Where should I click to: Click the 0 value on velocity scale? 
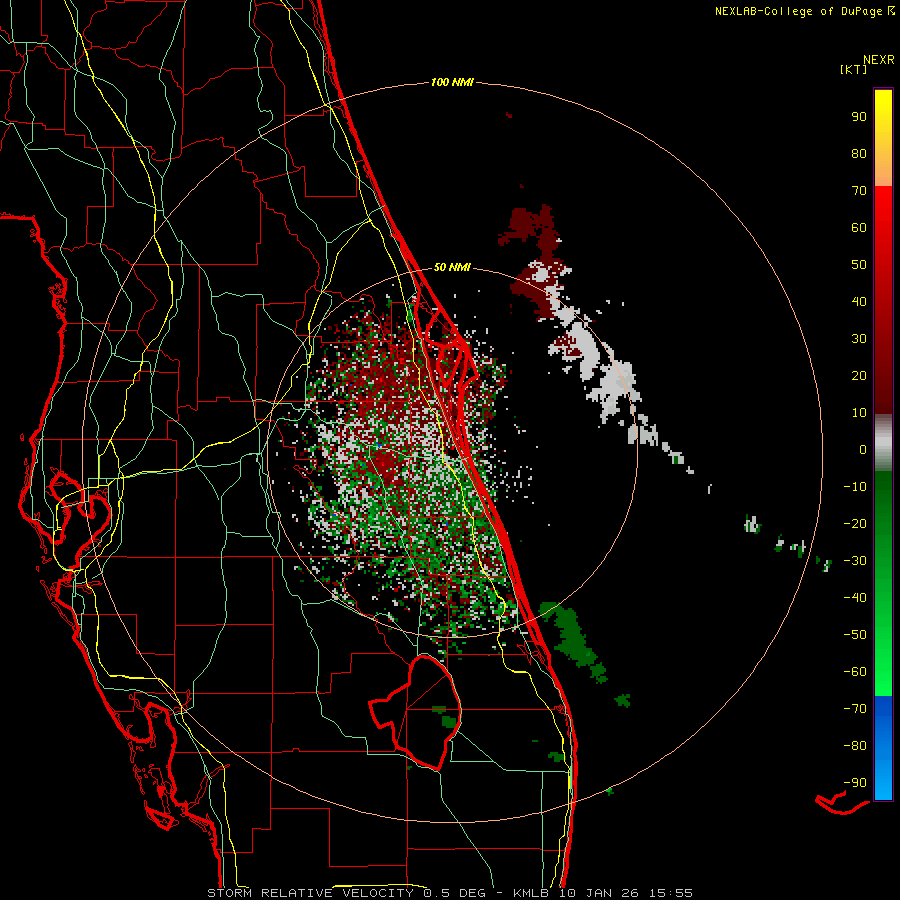click(x=863, y=449)
